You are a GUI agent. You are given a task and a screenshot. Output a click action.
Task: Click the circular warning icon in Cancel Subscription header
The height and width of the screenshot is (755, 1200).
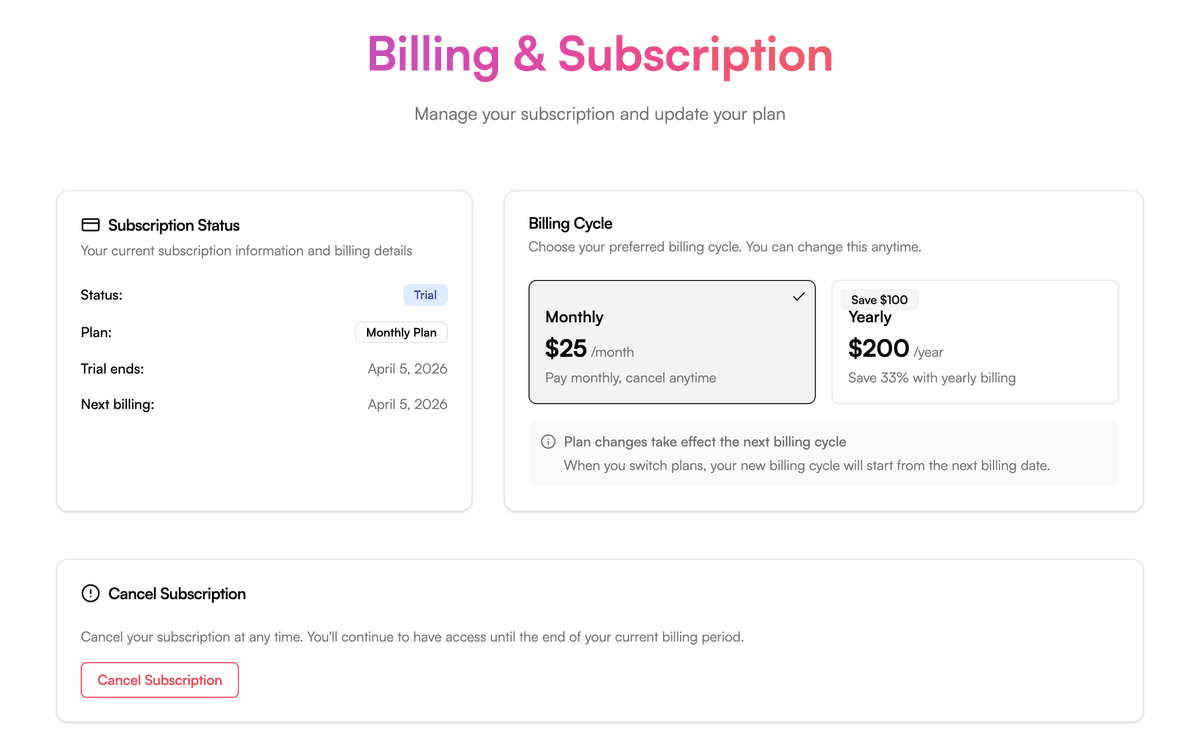click(x=90, y=593)
